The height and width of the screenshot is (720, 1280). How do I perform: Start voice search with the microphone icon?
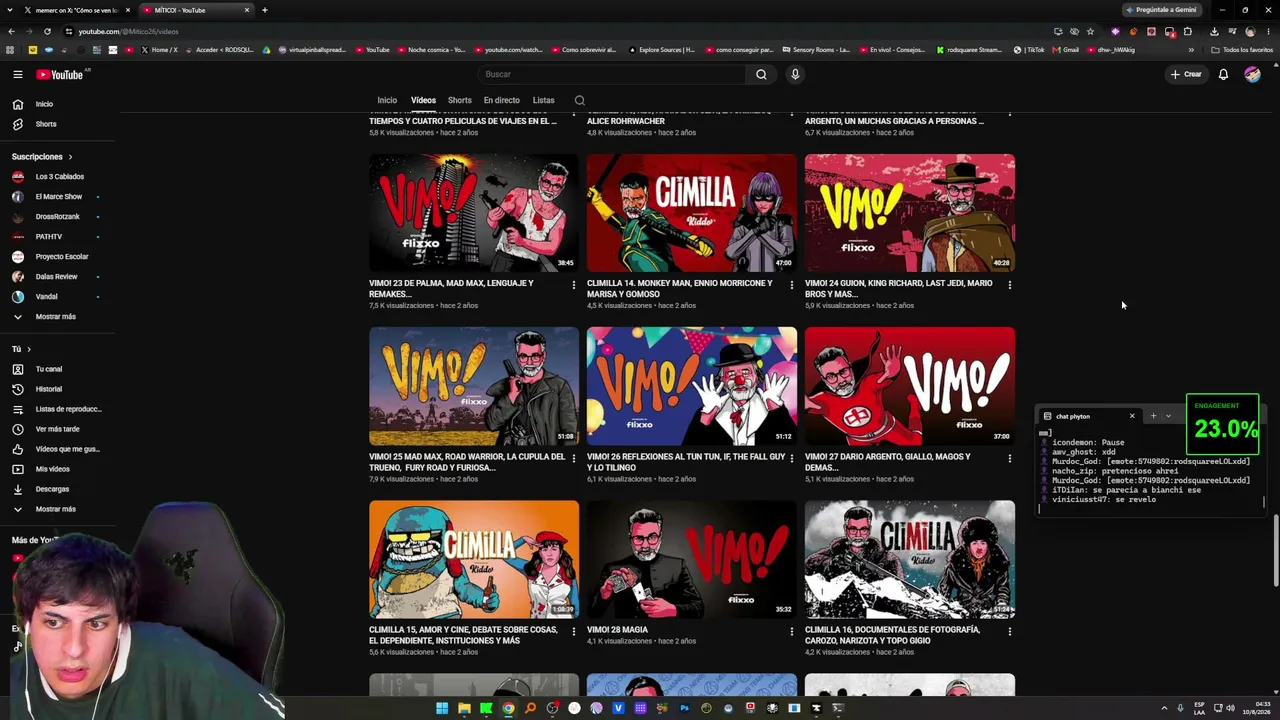tap(795, 74)
